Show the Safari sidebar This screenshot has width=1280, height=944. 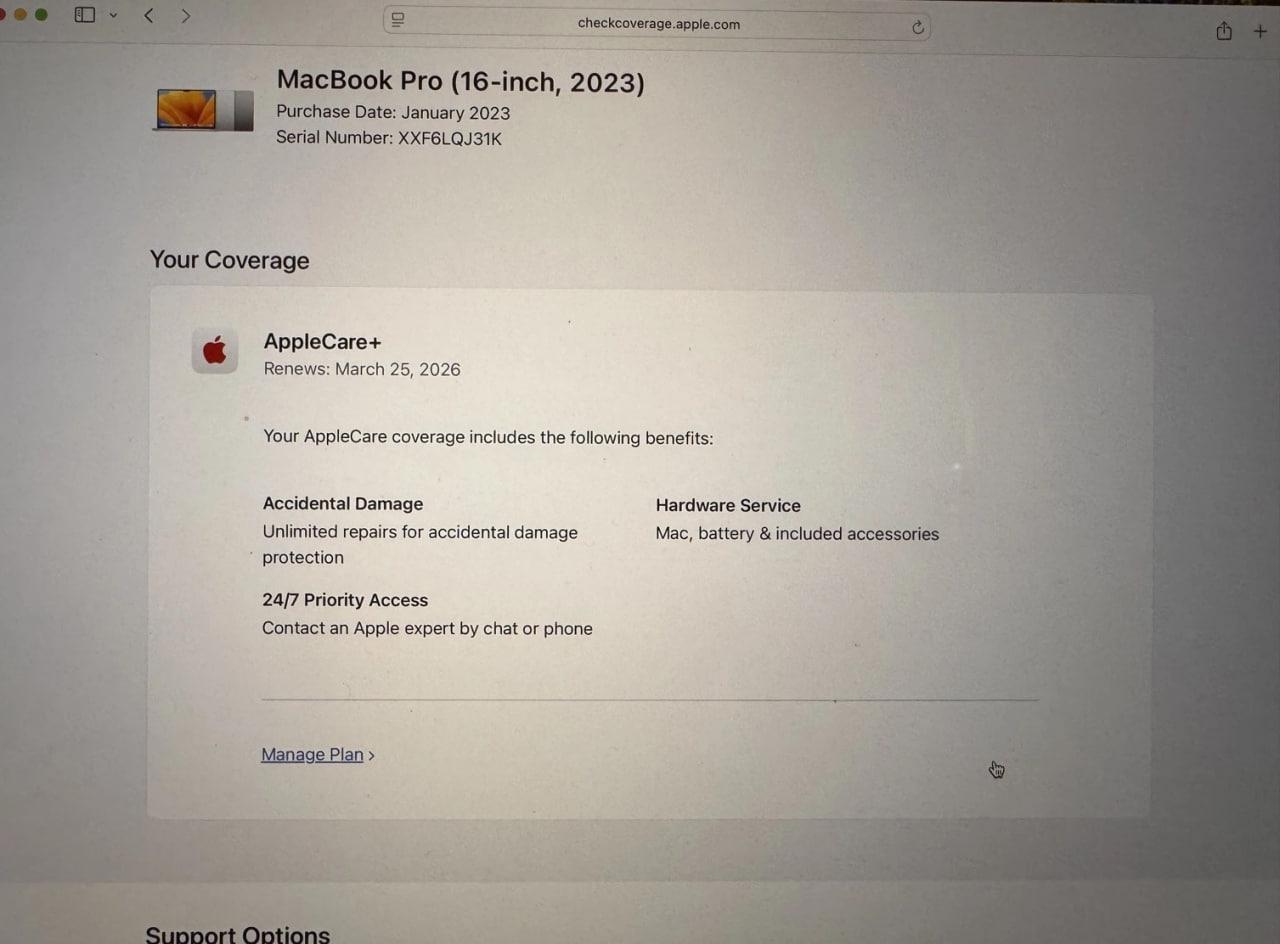(x=85, y=15)
